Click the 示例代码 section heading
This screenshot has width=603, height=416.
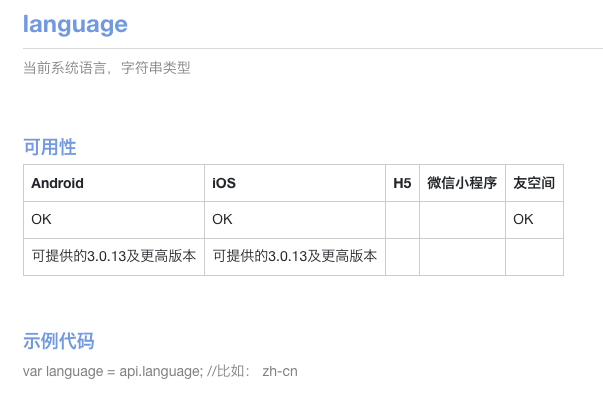58,341
